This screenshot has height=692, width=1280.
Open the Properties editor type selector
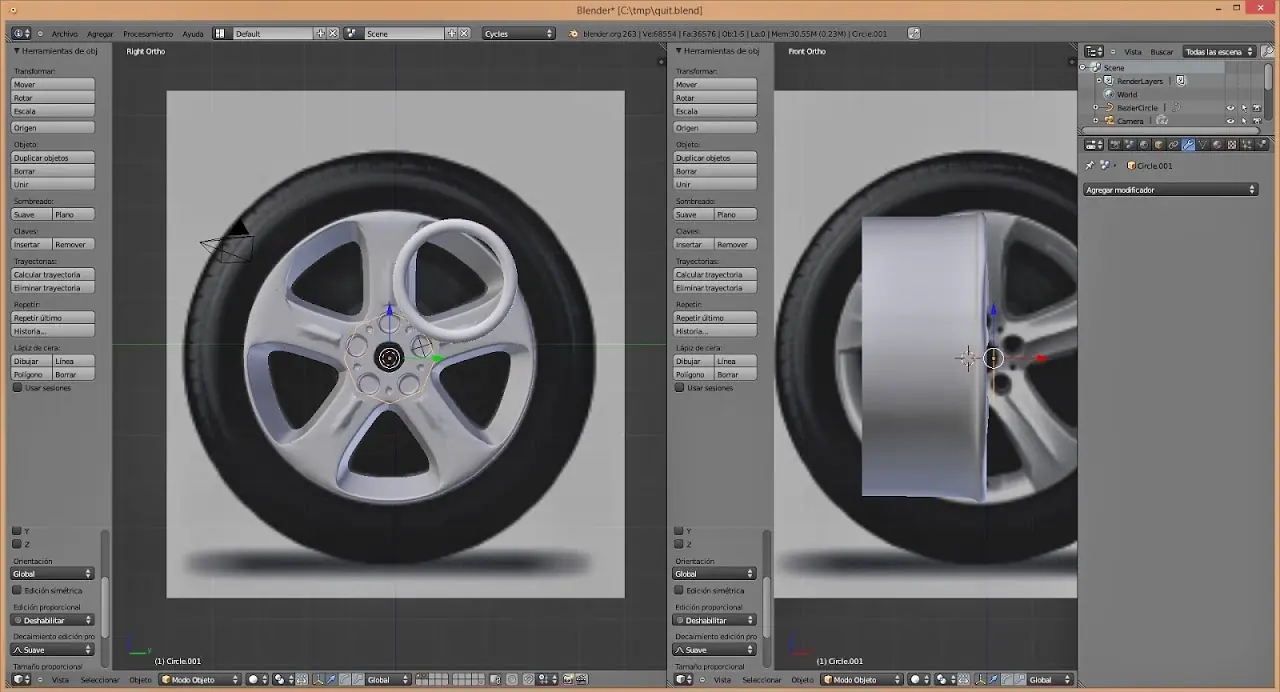pyautogui.click(x=1094, y=144)
